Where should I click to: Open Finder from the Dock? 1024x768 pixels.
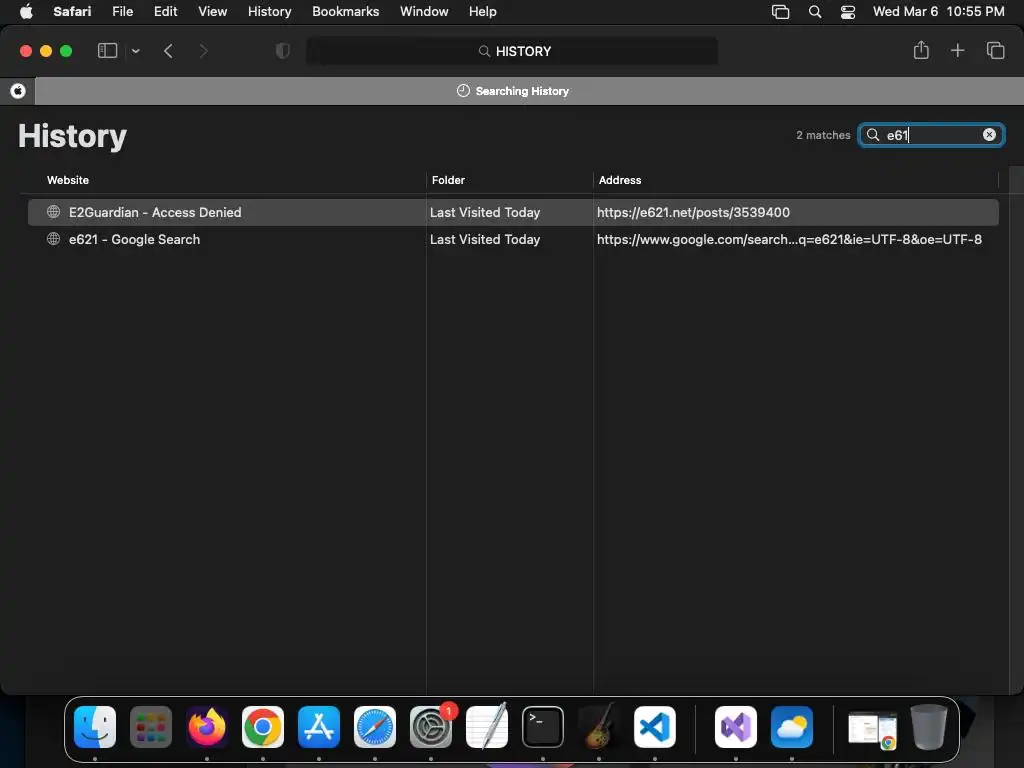(95, 727)
